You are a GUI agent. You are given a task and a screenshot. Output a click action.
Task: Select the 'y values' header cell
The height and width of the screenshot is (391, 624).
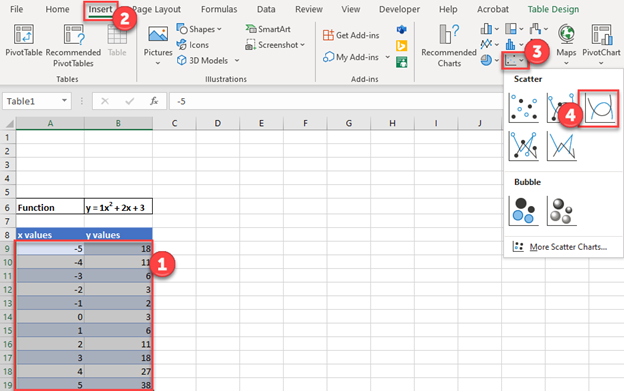[x=119, y=235]
